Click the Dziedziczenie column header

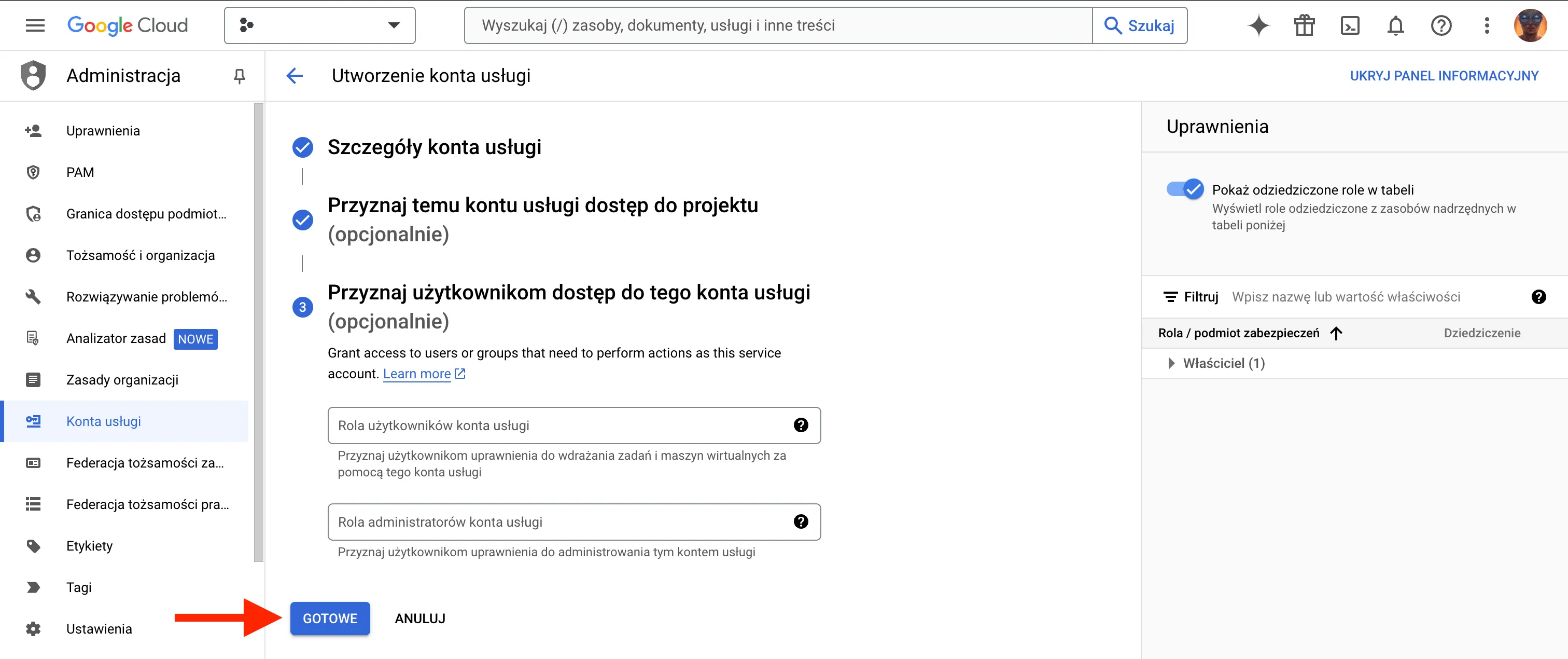point(1481,333)
